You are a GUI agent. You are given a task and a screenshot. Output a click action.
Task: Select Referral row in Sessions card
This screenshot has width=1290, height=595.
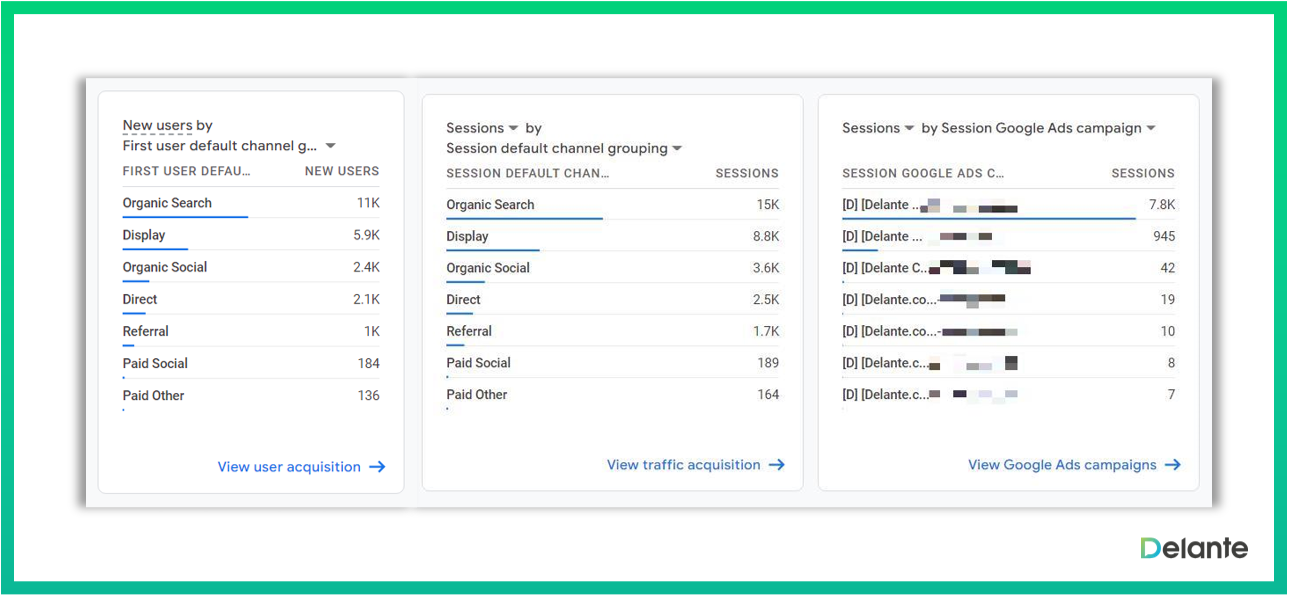point(612,331)
